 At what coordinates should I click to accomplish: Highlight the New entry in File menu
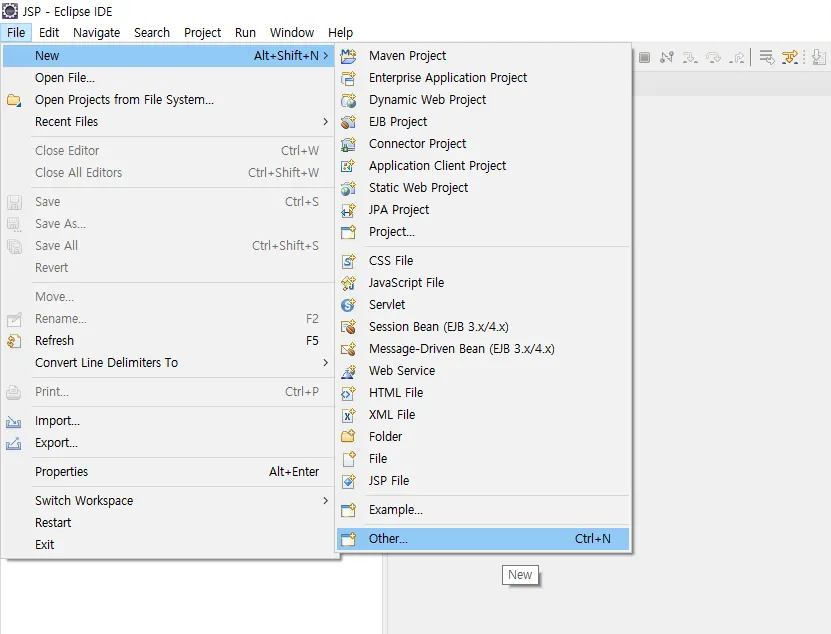click(x=169, y=56)
